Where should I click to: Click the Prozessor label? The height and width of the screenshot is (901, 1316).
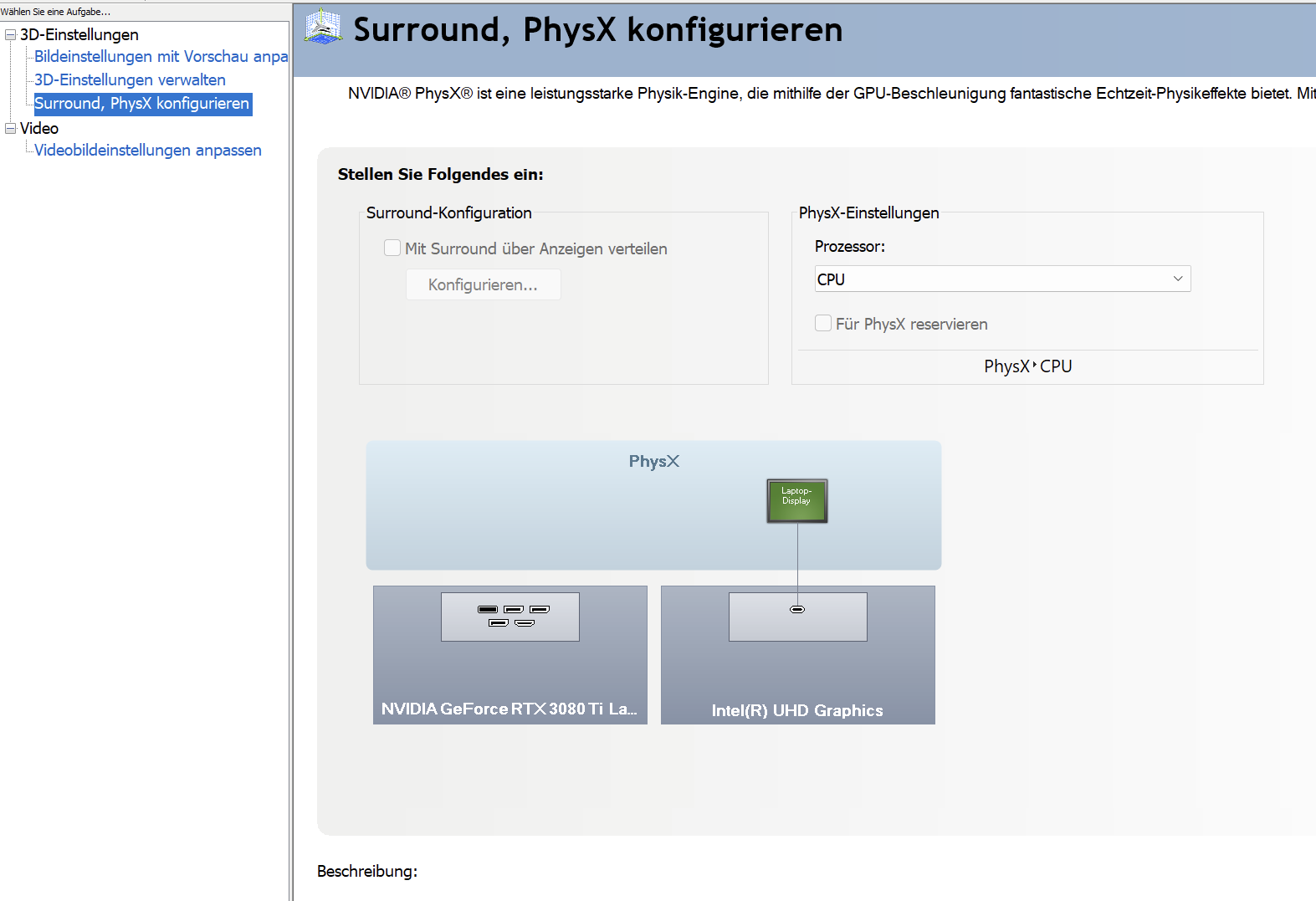click(850, 246)
